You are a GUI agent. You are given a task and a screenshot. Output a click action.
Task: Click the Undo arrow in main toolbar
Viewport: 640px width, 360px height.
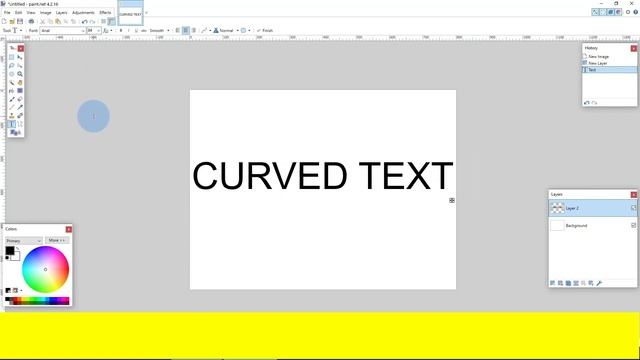[x=84, y=21]
